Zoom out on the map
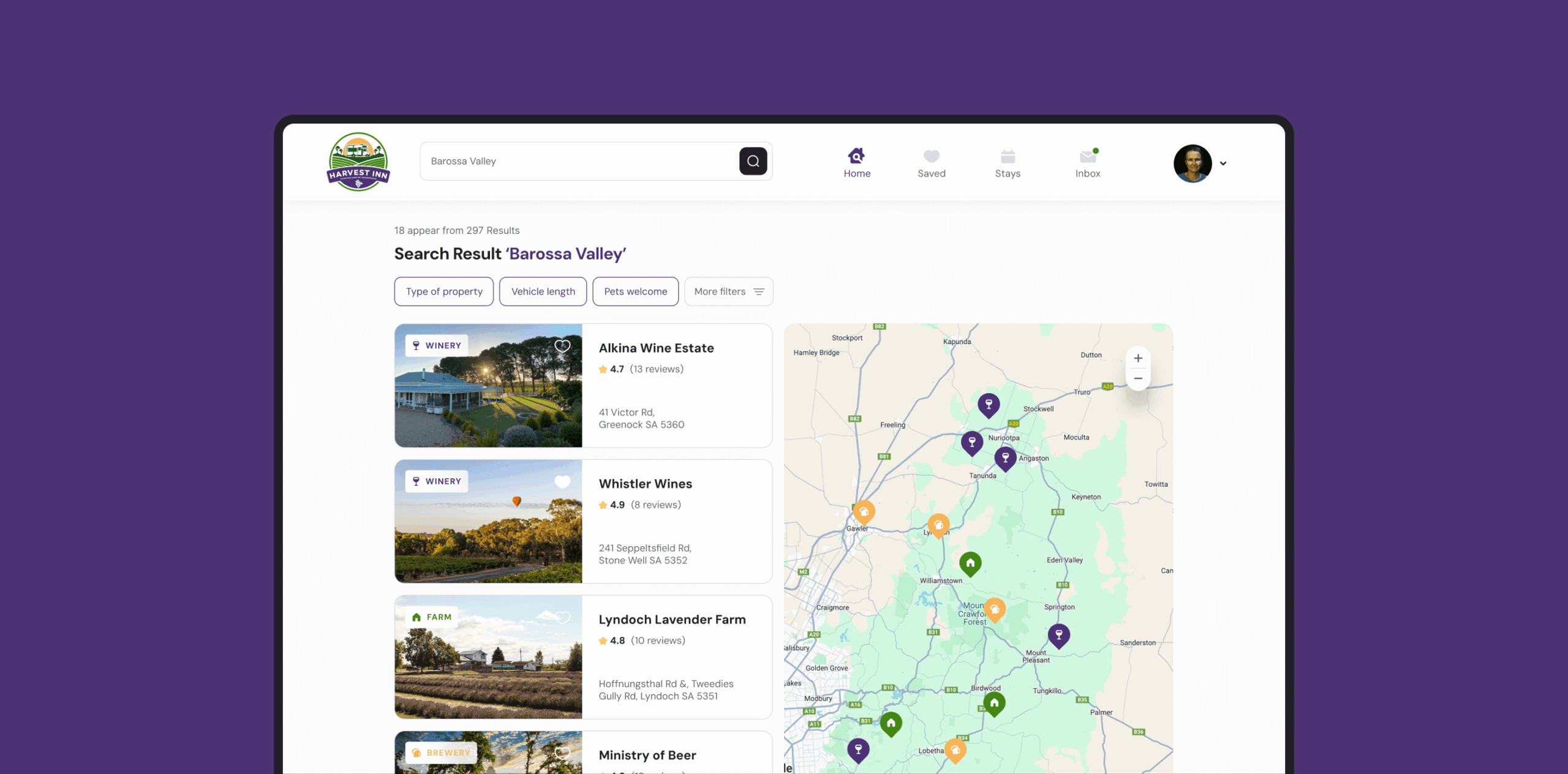The height and width of the screenshot is (774, 1568). click(x=1137, y=378)
